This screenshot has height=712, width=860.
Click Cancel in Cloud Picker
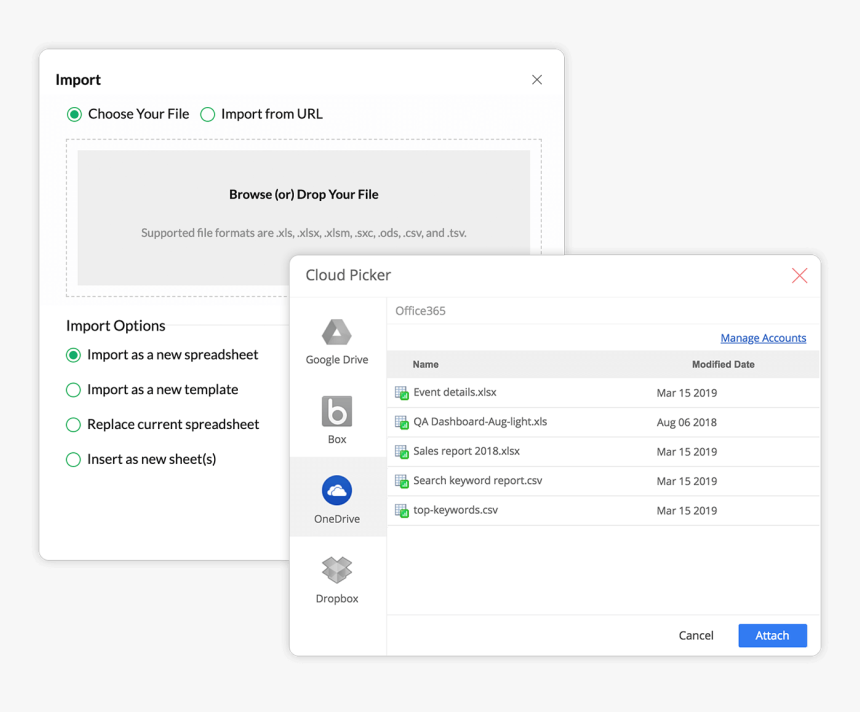696,636
